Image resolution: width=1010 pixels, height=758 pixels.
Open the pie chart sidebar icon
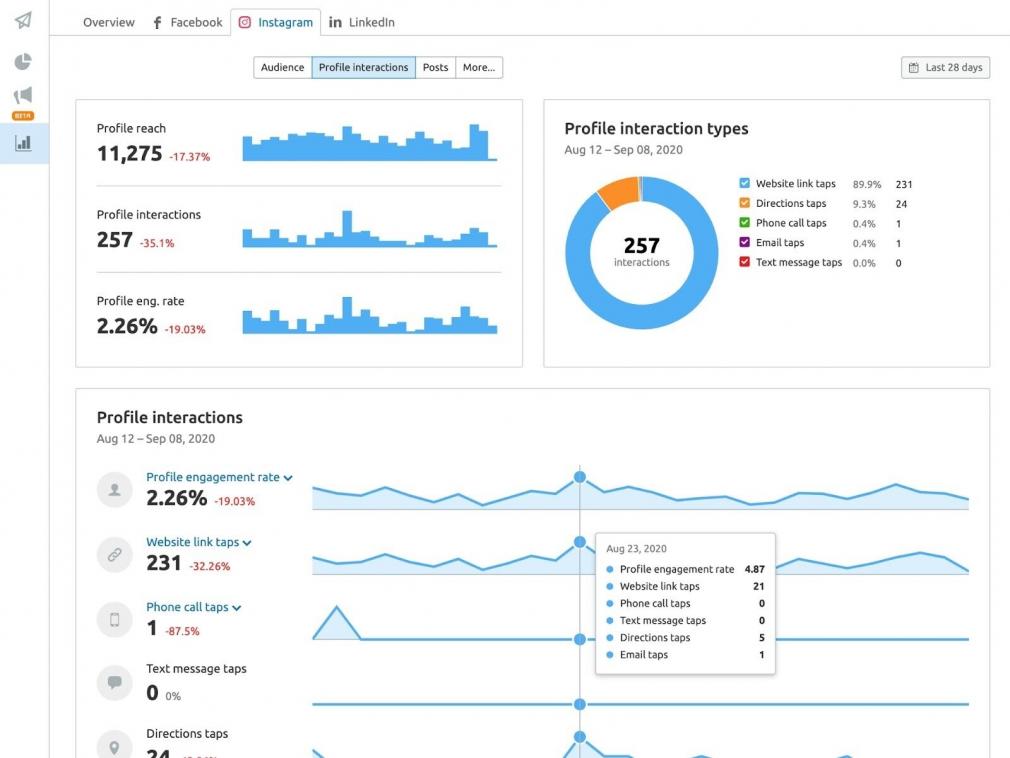tap(23, 61)
